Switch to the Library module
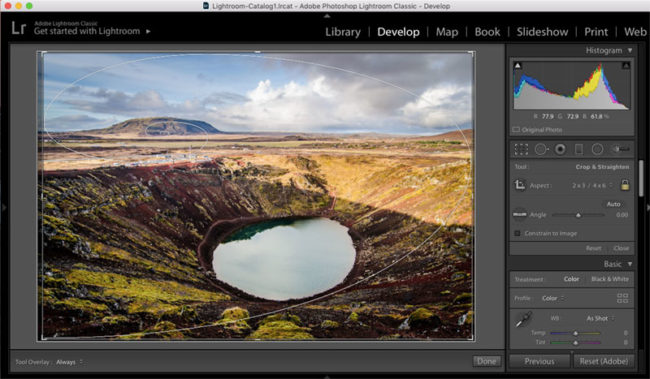This screenshot has height=379, width=650. point(342,32)
